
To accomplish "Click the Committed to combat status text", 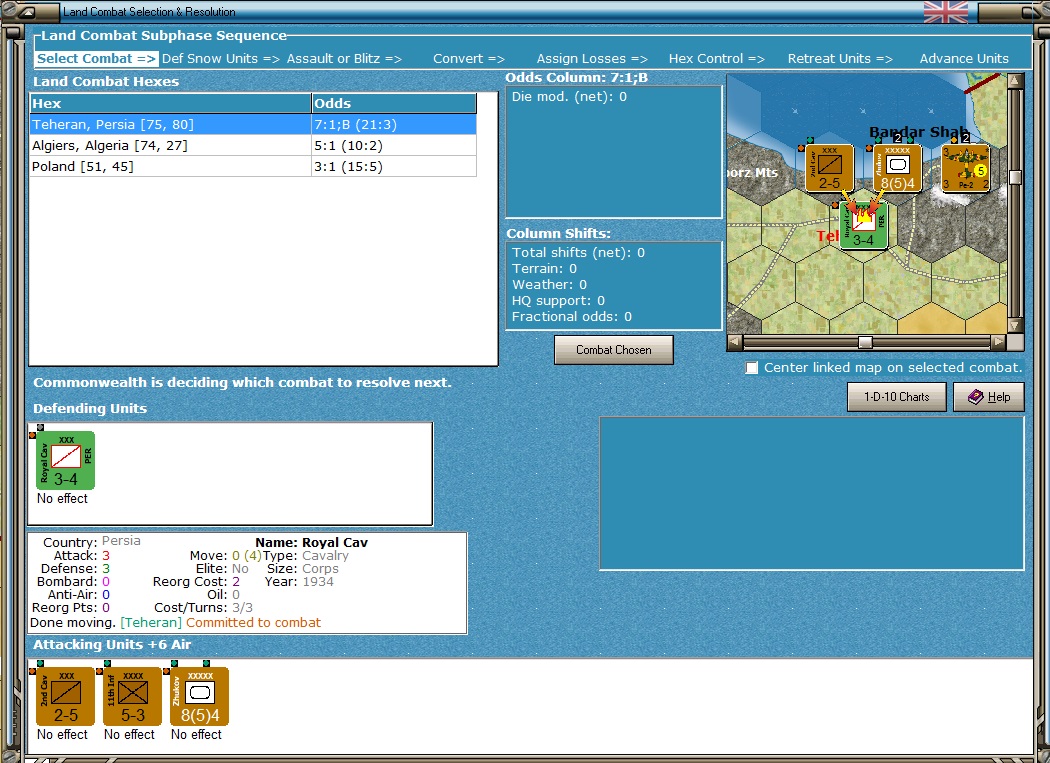I will tap(253, 623).
